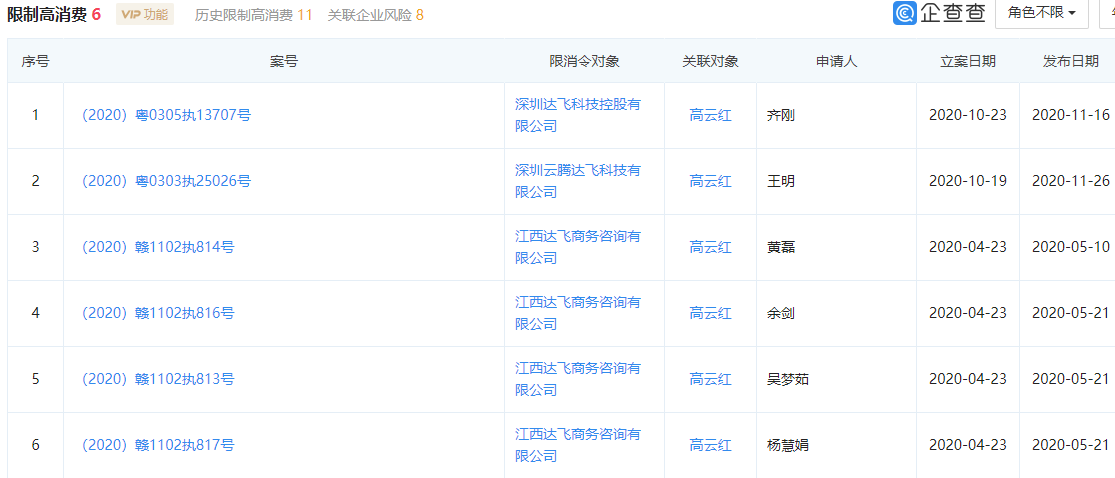
Task: Open case (2020)赣1102执817号
Action: [x=157, y=445]
